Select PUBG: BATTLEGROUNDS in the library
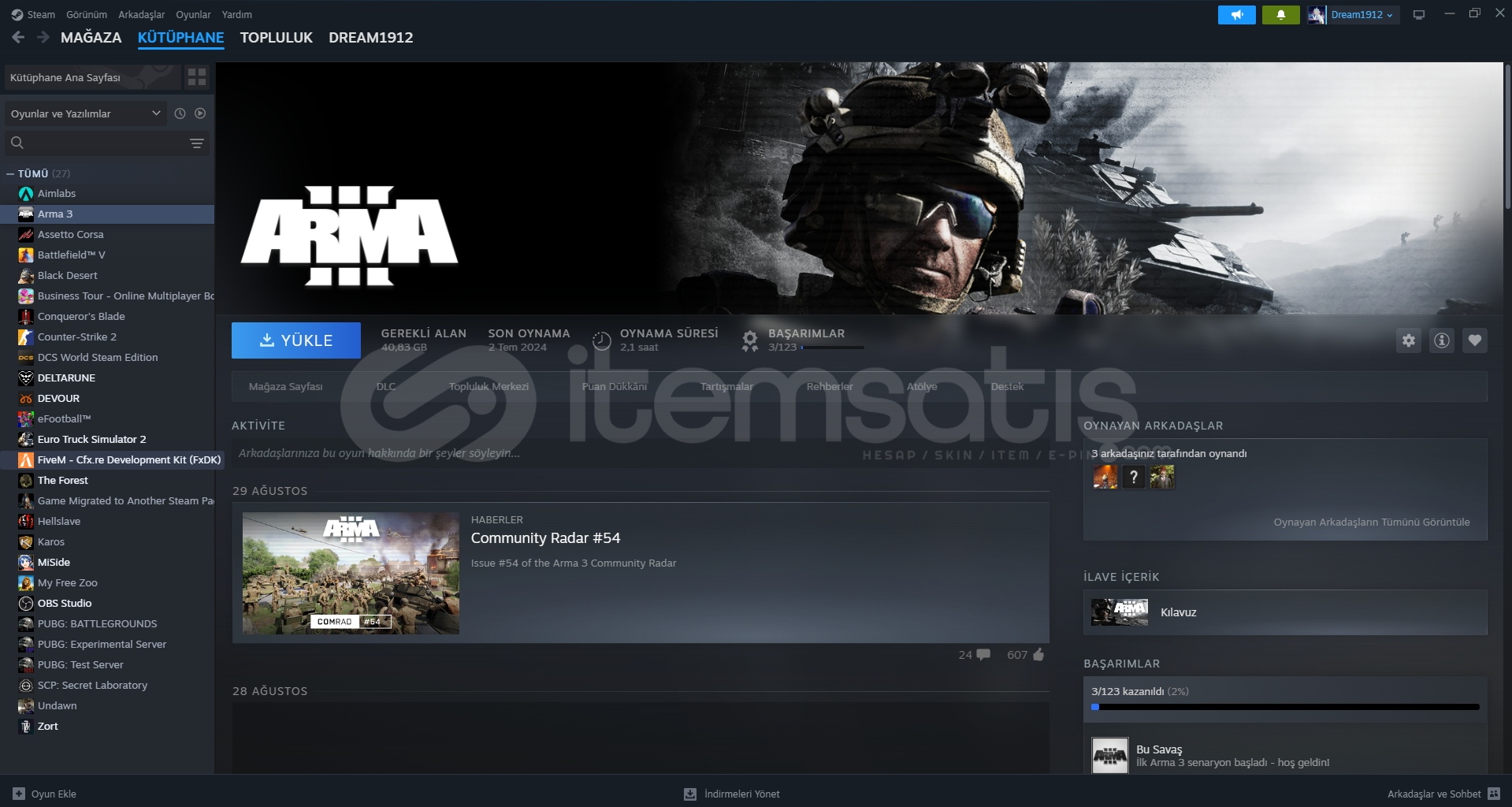 coord(107,623)
